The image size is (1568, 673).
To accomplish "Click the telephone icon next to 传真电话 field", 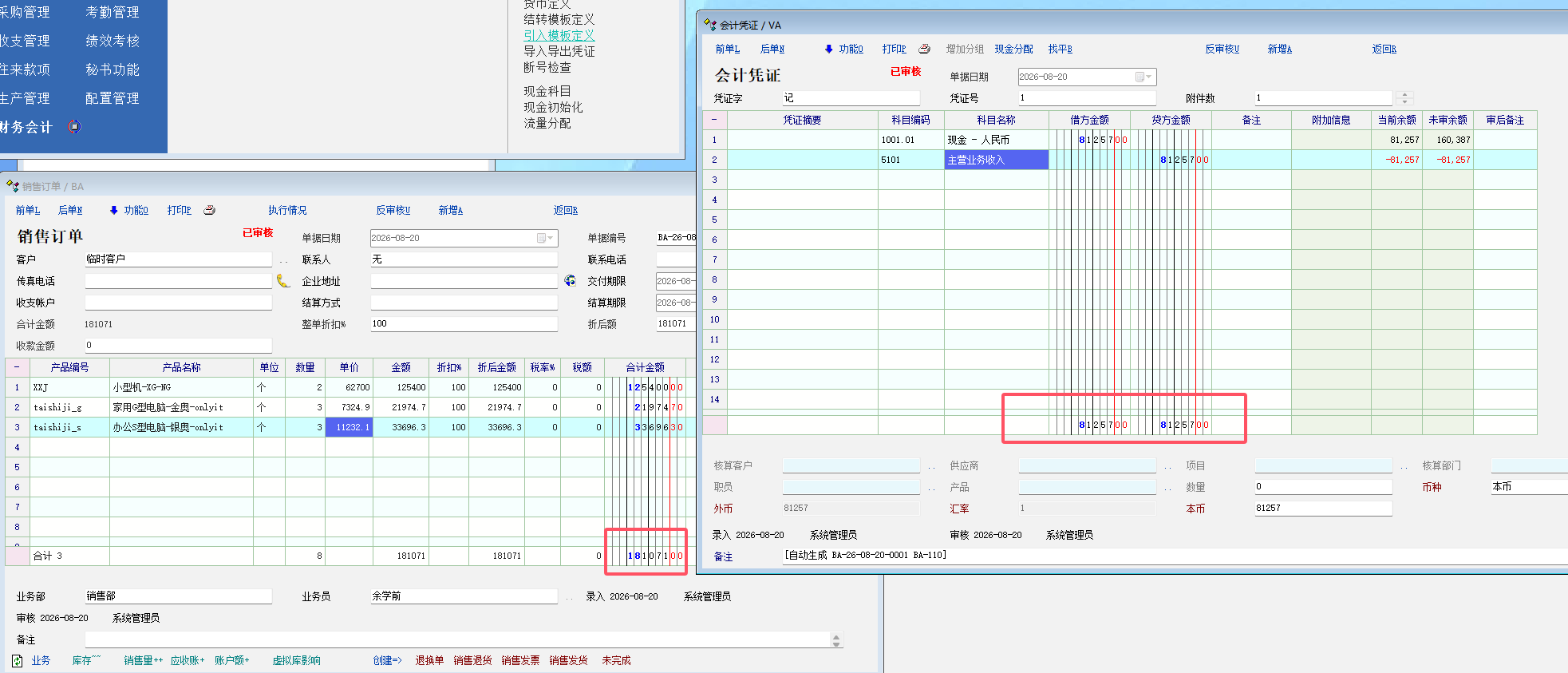I will pos(282,280).
